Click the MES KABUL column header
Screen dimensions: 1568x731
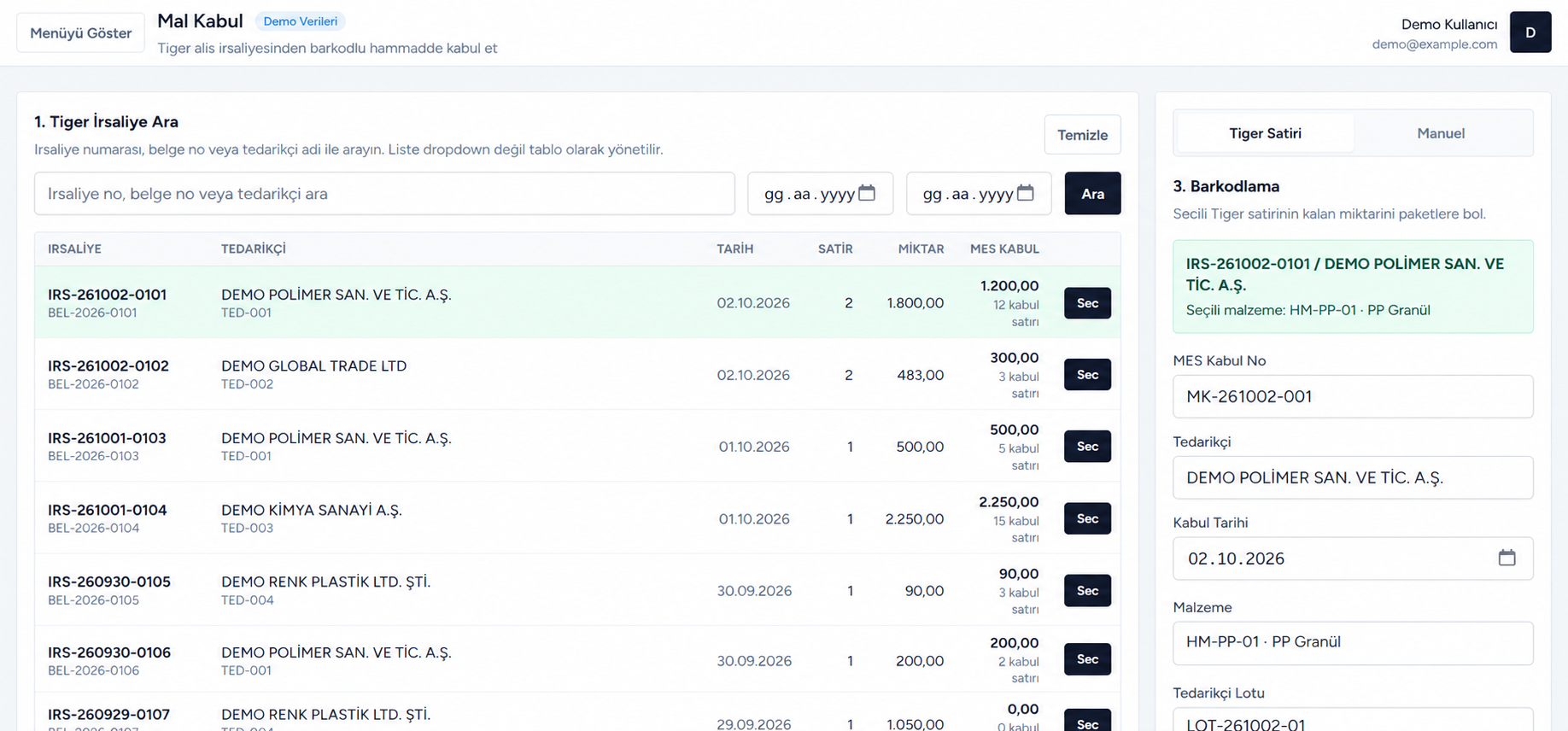tap(1004, 249)
